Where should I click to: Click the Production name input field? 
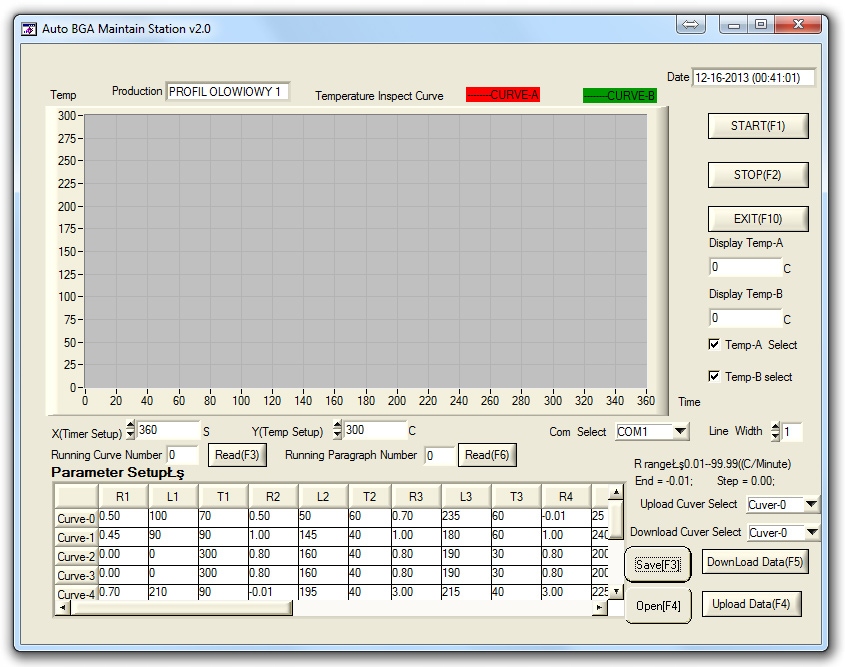(227, 92)
